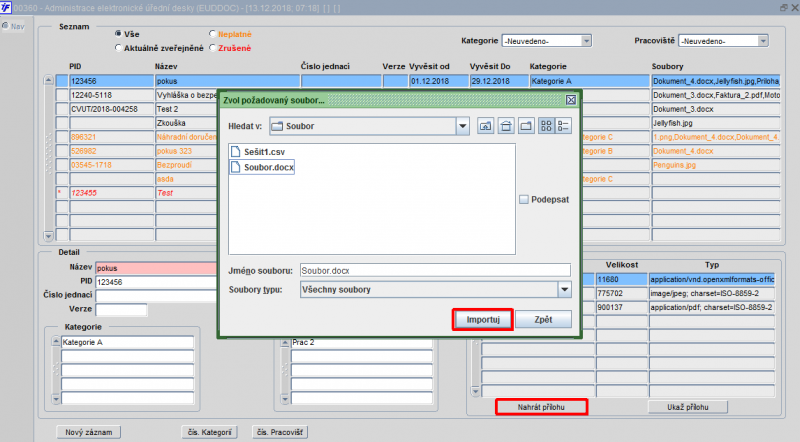Viewport: 800px width, 442px height.
Task: Switch file dialog to details view
Action: [x=563, y=126]
